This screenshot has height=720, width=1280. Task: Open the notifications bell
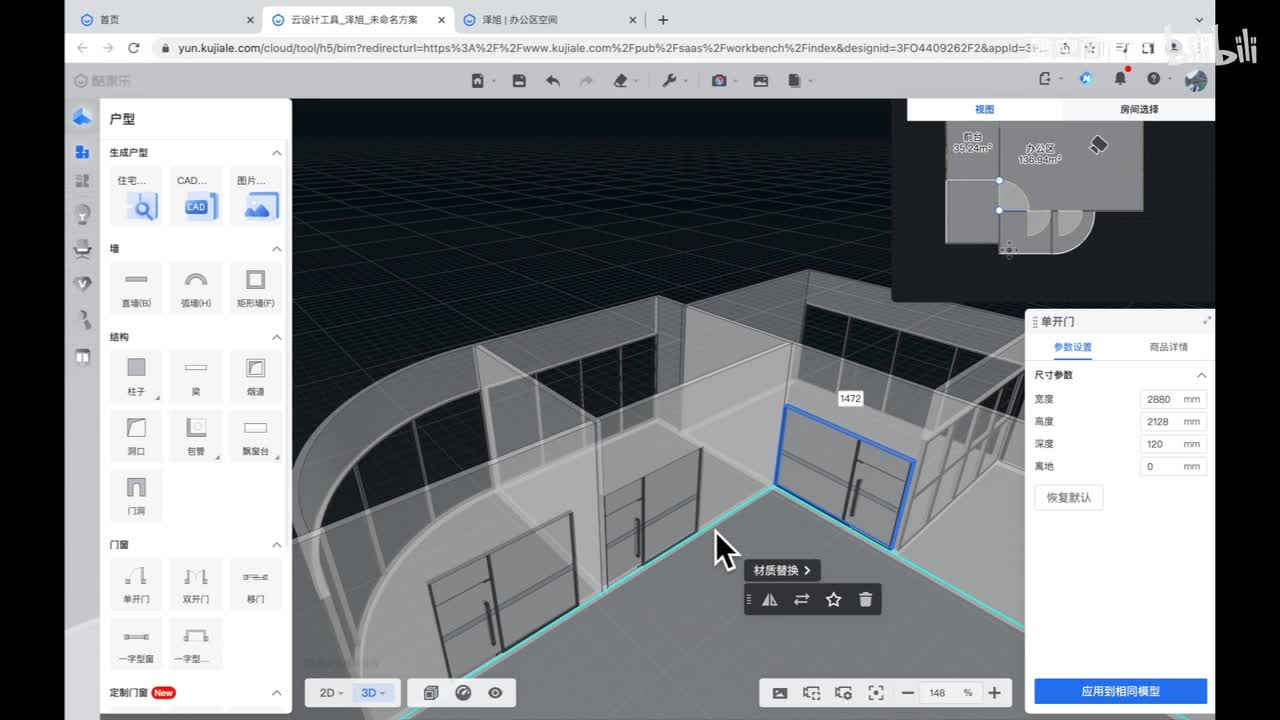click(1120, 79)
